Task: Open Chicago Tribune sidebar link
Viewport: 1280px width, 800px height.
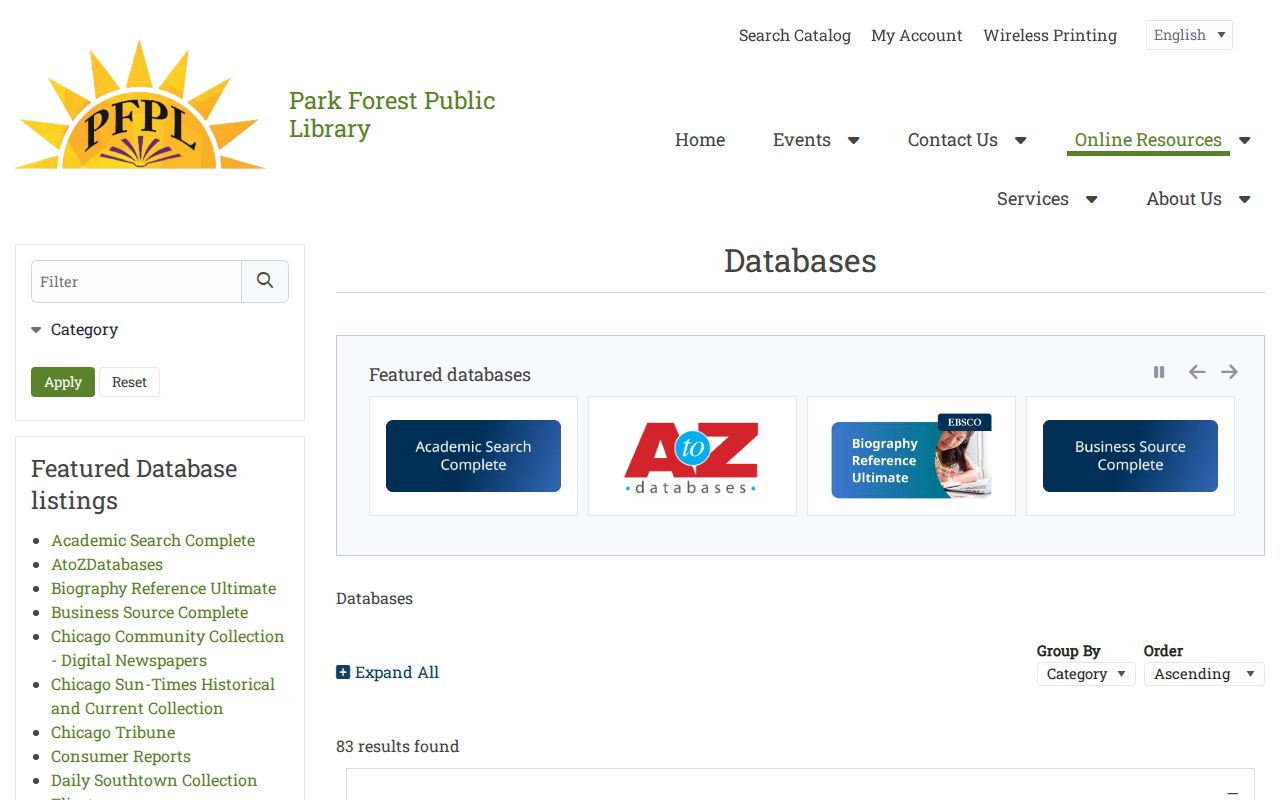Action: click(113, 732)
